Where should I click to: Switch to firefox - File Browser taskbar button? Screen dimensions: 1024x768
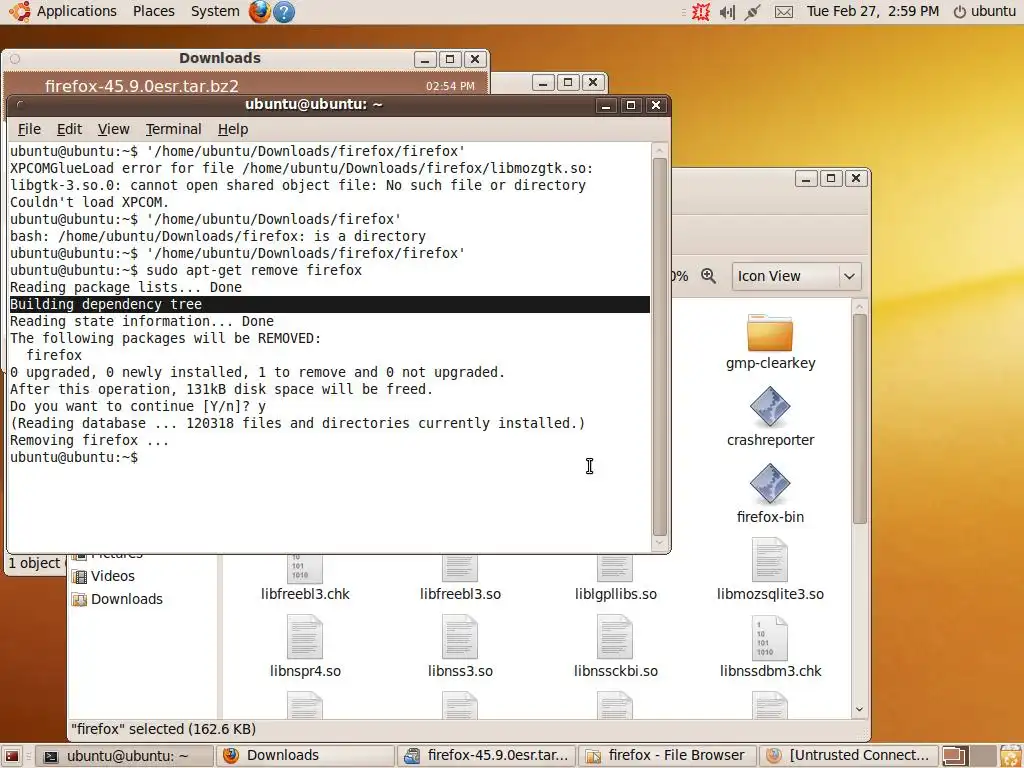pyautogui.click(x=667, y=756)
